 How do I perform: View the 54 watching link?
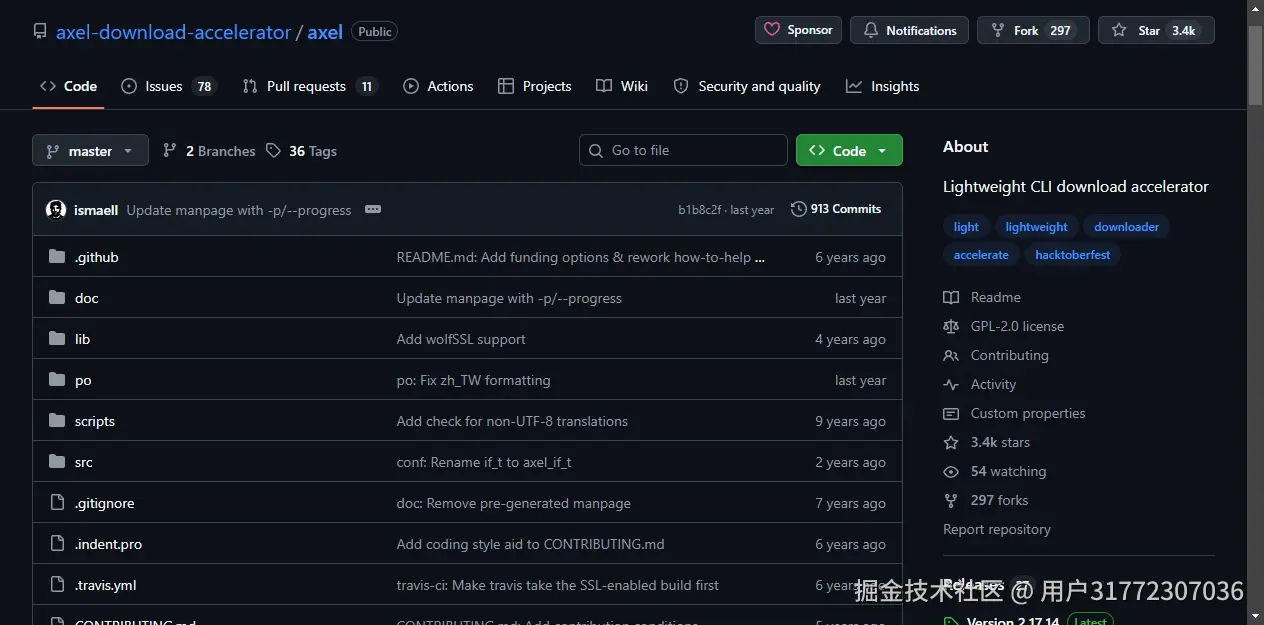click(x=995, y=471)
